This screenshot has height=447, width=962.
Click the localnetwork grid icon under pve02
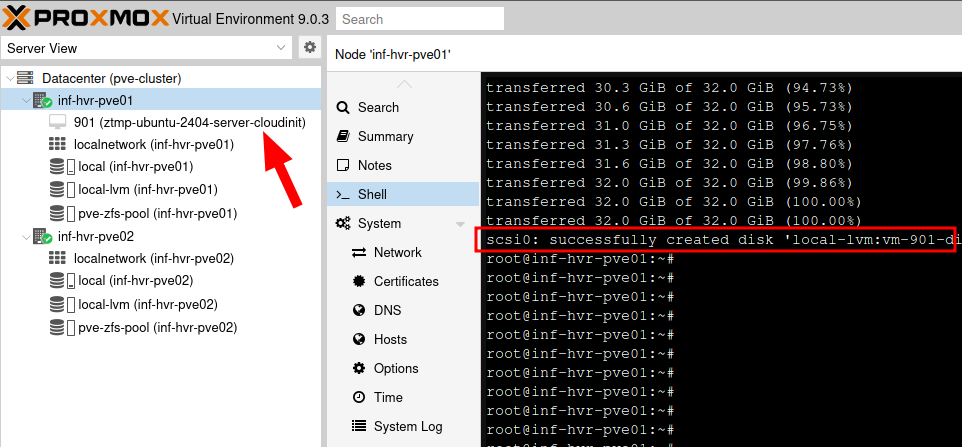[57, 259]
